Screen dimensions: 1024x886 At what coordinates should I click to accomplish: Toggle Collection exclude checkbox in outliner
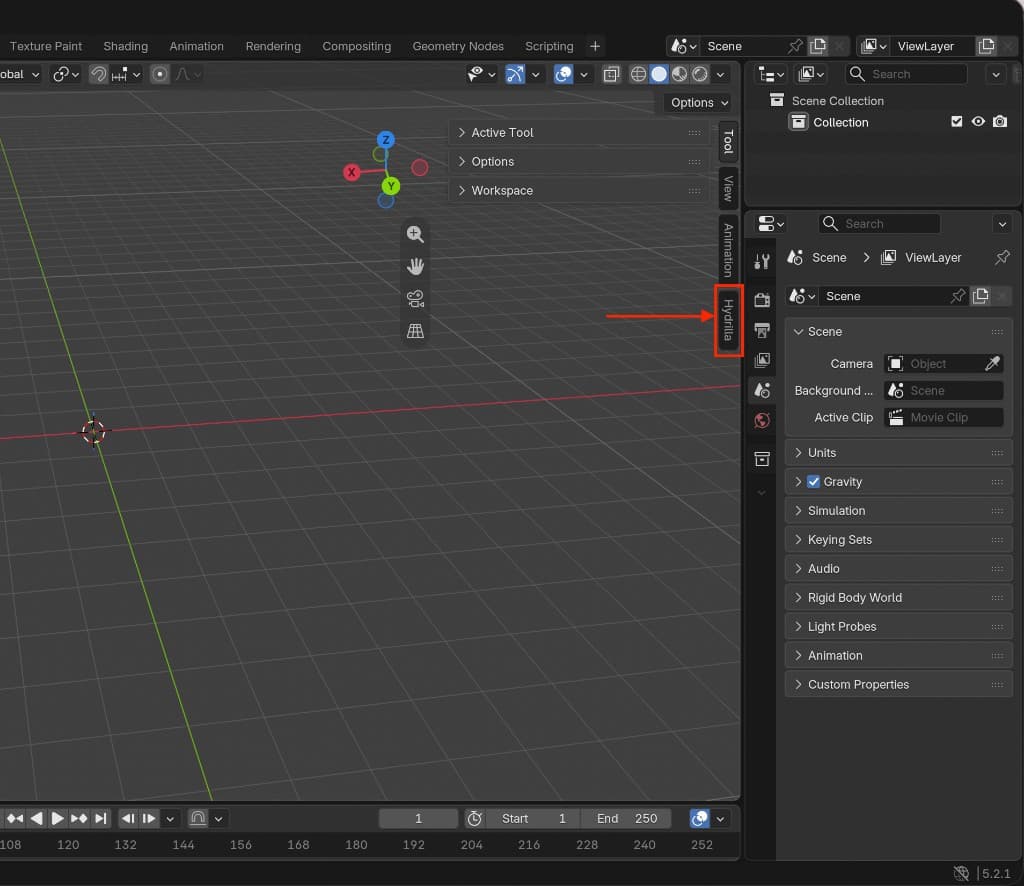click(x=957, y=122)
